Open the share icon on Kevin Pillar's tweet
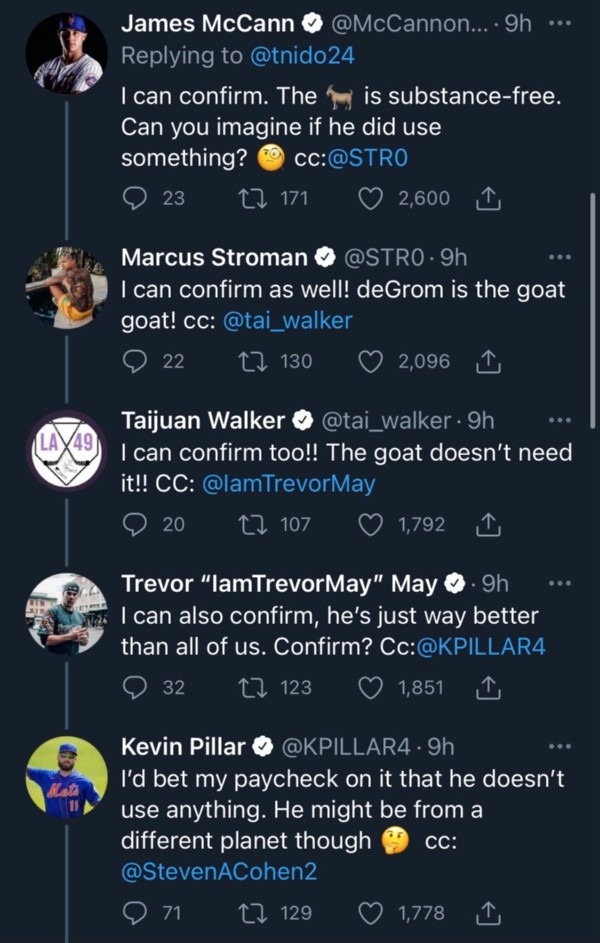Image resolution: width=600 pixels, height=943 pixels. (x=489, y=912)
